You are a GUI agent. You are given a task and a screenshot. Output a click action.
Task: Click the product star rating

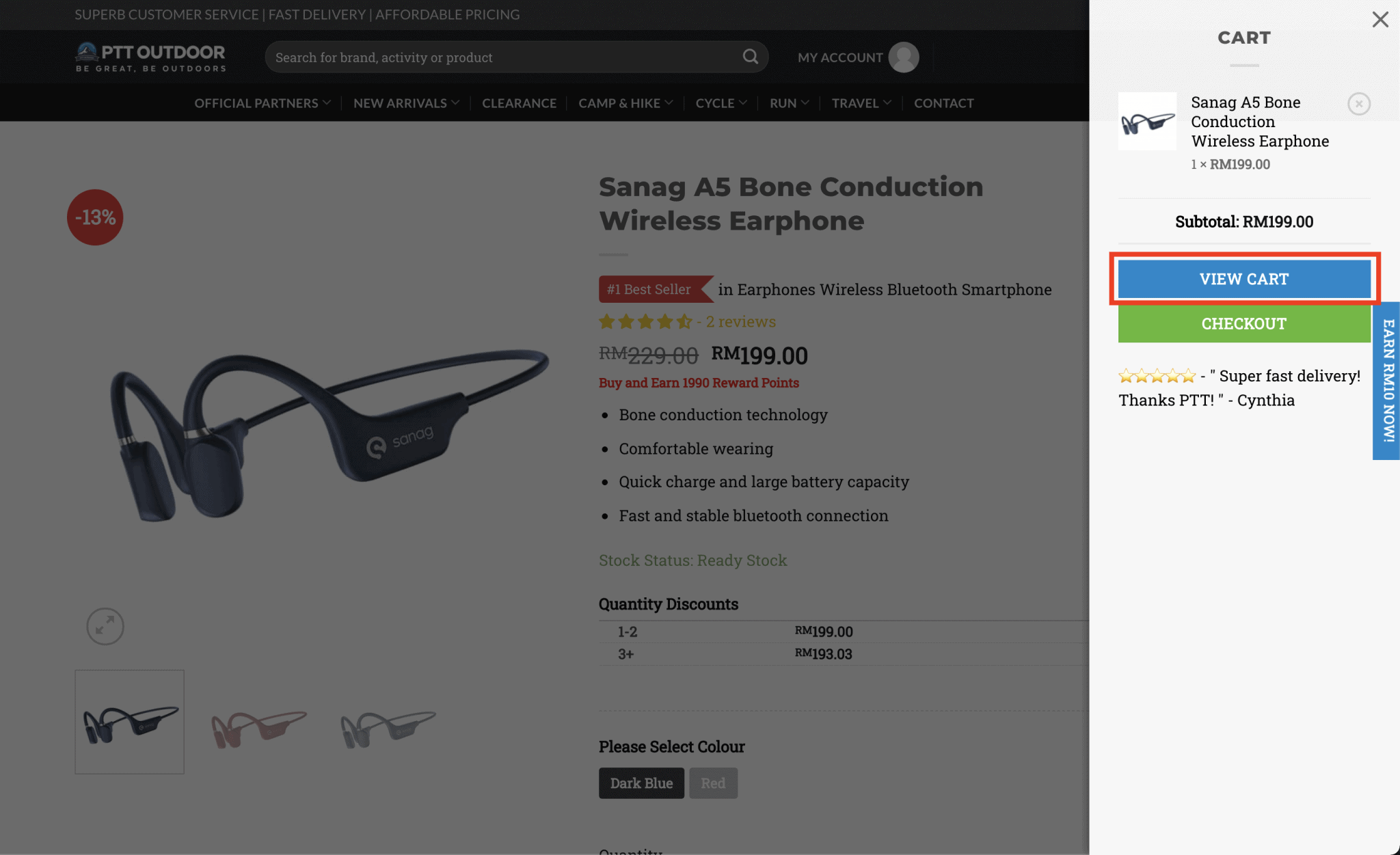[645, 322]
